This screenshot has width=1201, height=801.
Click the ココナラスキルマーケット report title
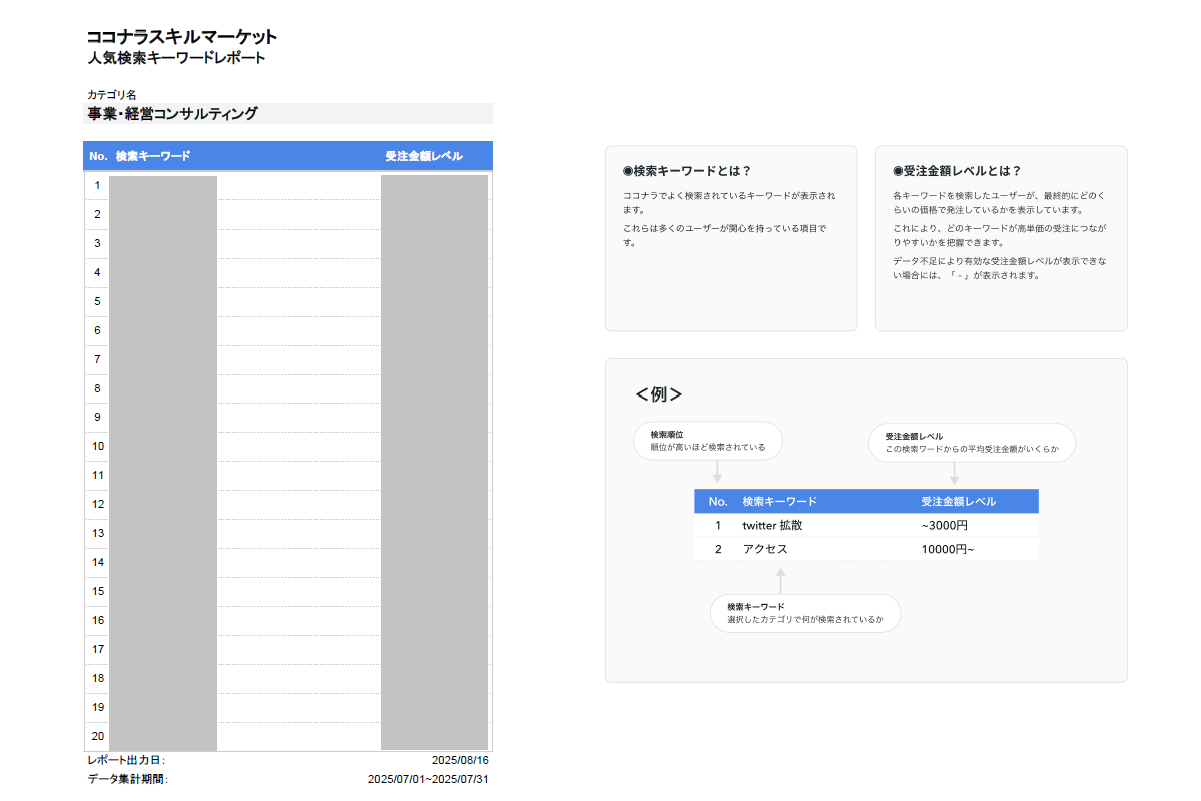[x=181, y=37]
